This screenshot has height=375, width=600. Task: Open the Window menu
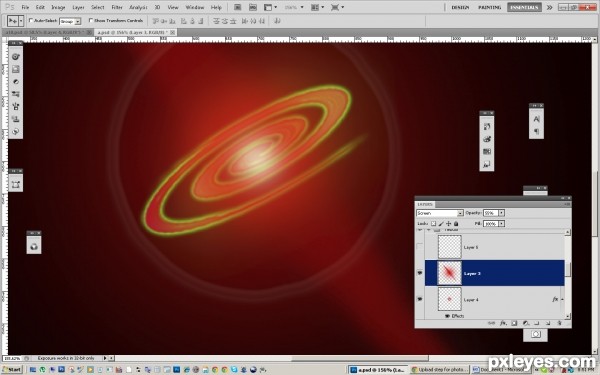[x=195, y=7]
